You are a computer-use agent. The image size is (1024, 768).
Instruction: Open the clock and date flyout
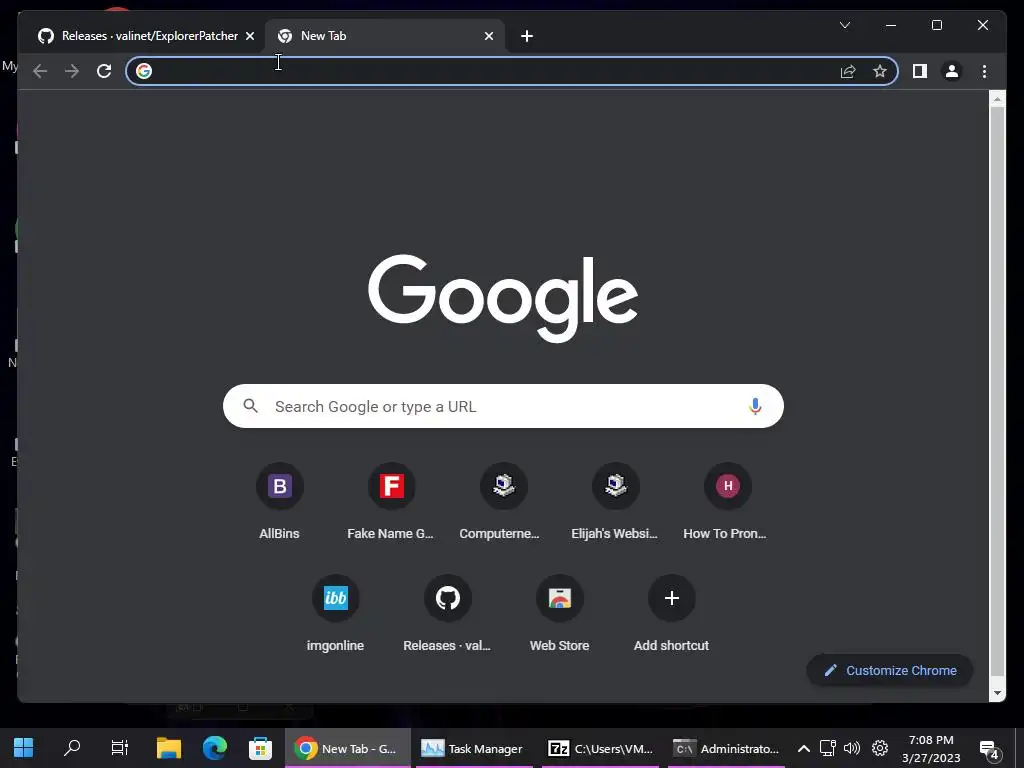931,748
